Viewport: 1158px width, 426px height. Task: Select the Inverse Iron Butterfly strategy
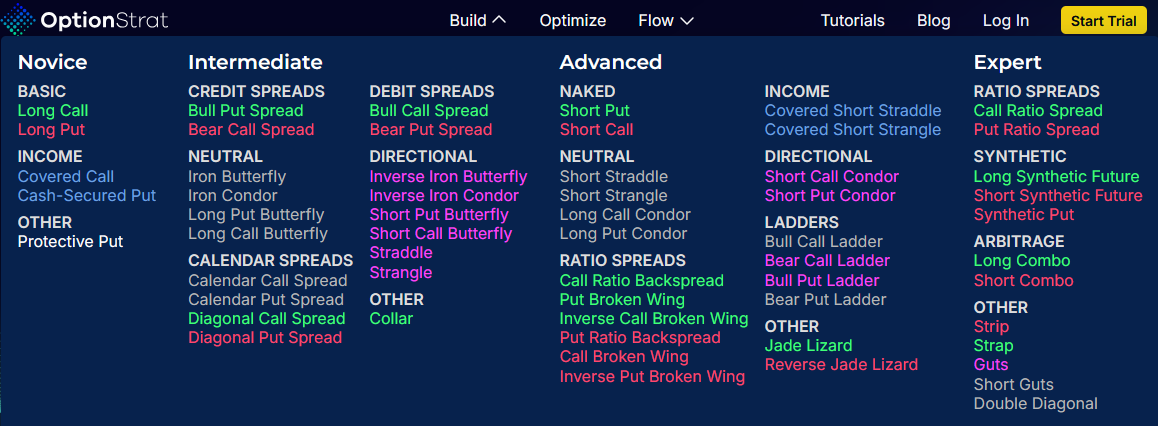click(448, 176)
